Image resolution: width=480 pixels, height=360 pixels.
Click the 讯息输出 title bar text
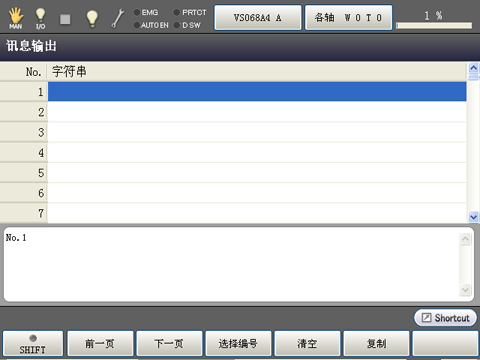pos(31,46)
